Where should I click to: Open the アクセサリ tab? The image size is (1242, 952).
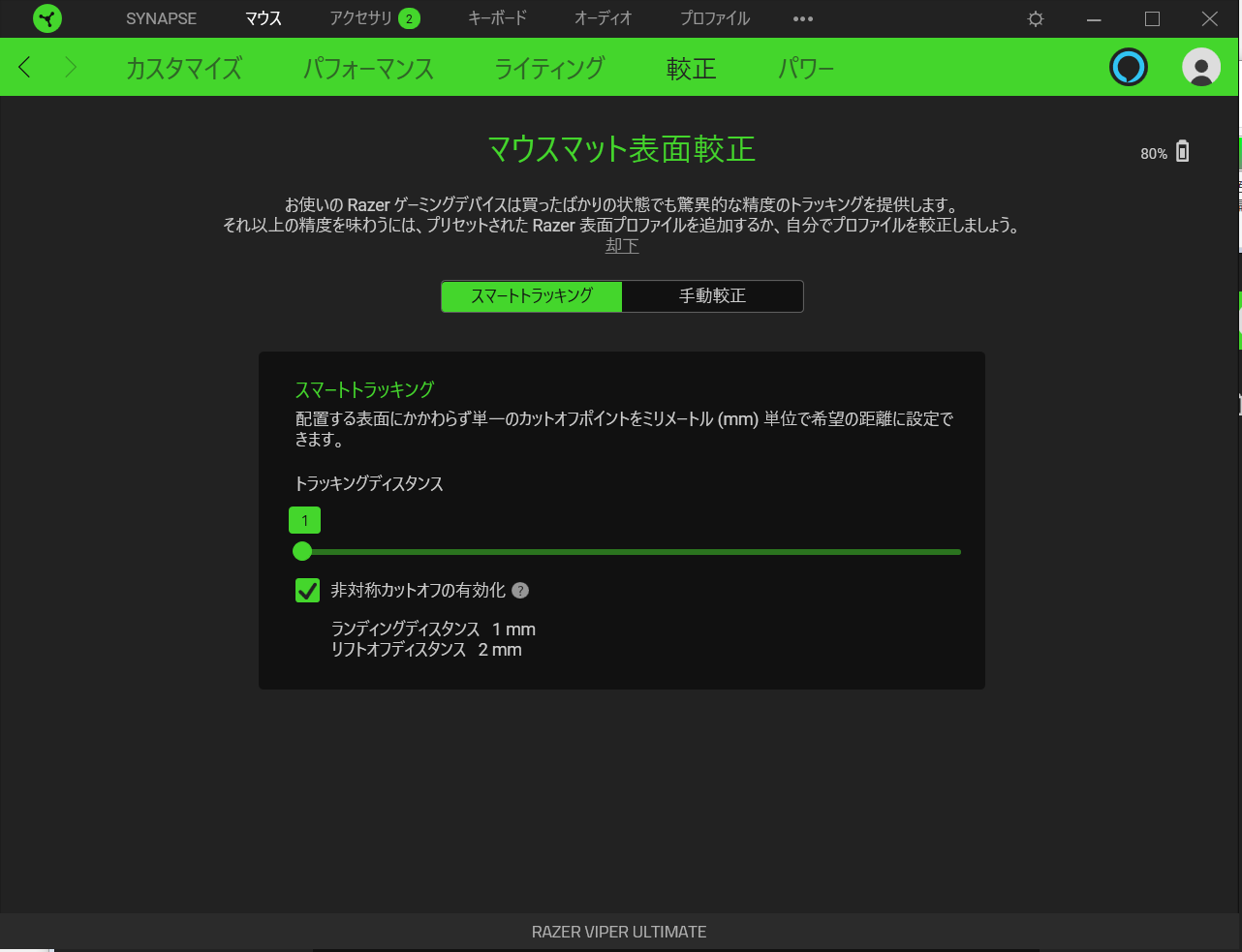361,18
